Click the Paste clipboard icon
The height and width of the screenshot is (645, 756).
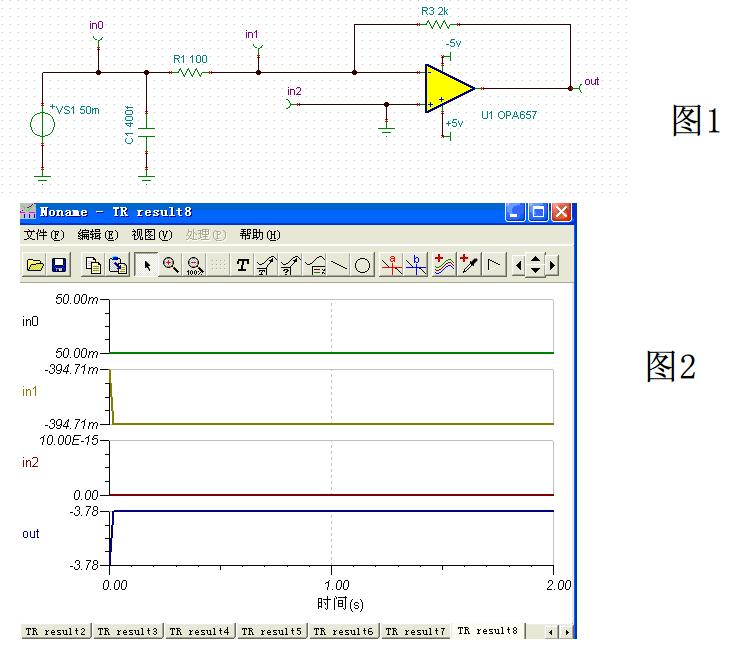point(118,265)
